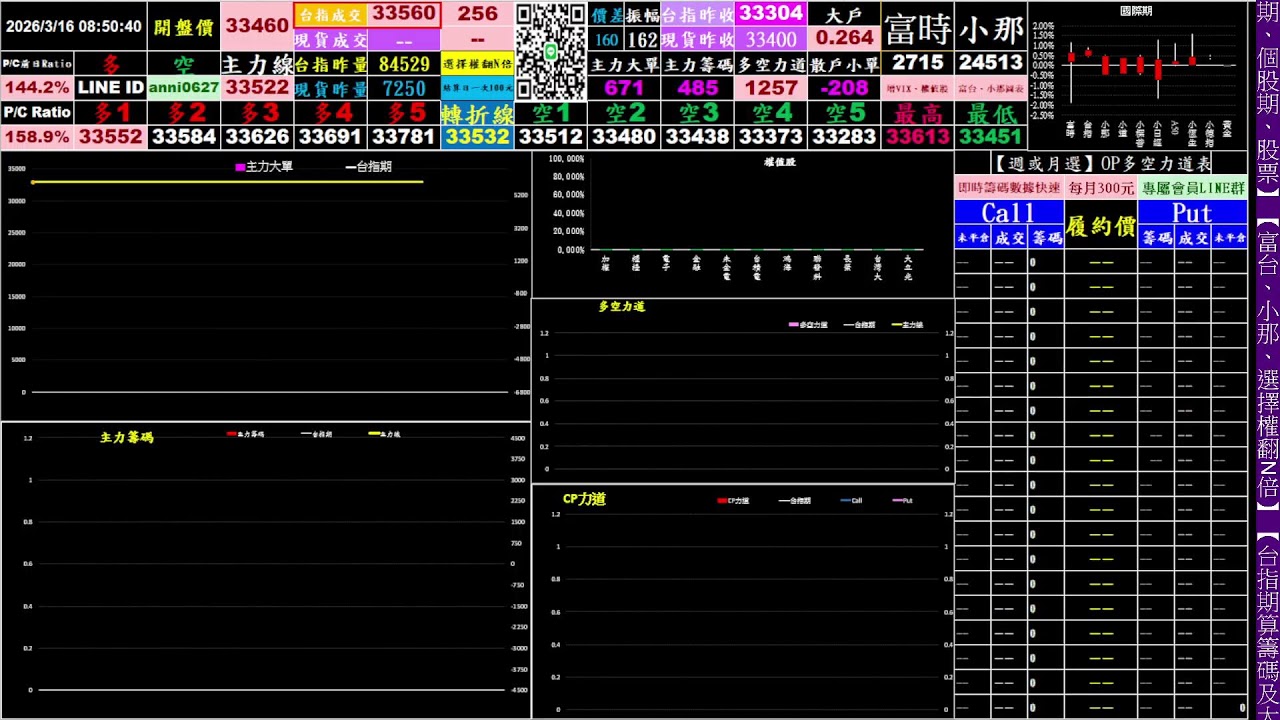The image size is (1280, 720).
Task: Click the pink 即時籌碼數據快速 cell
Action: click(x=1009, y=187)
